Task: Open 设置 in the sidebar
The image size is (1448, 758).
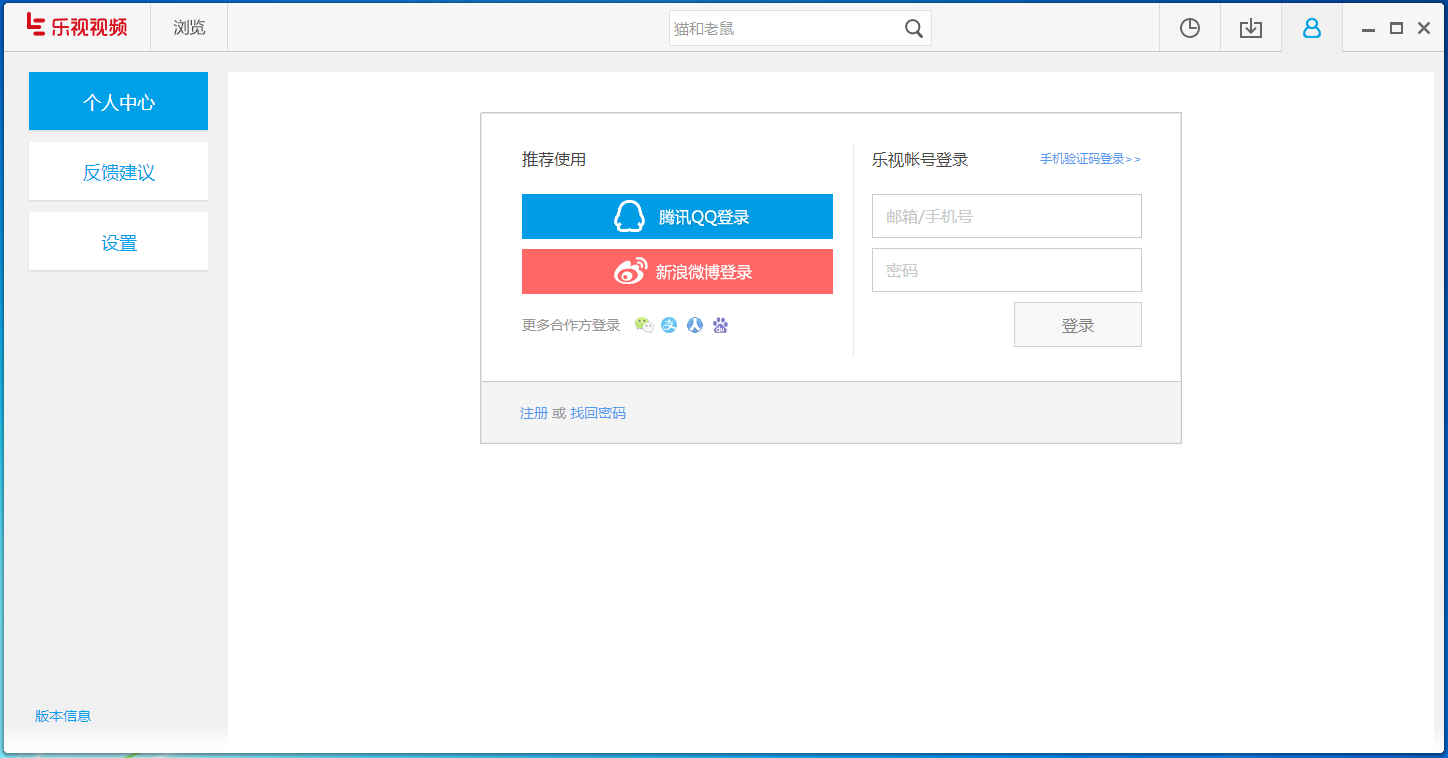Action: (x=118, y=241)
